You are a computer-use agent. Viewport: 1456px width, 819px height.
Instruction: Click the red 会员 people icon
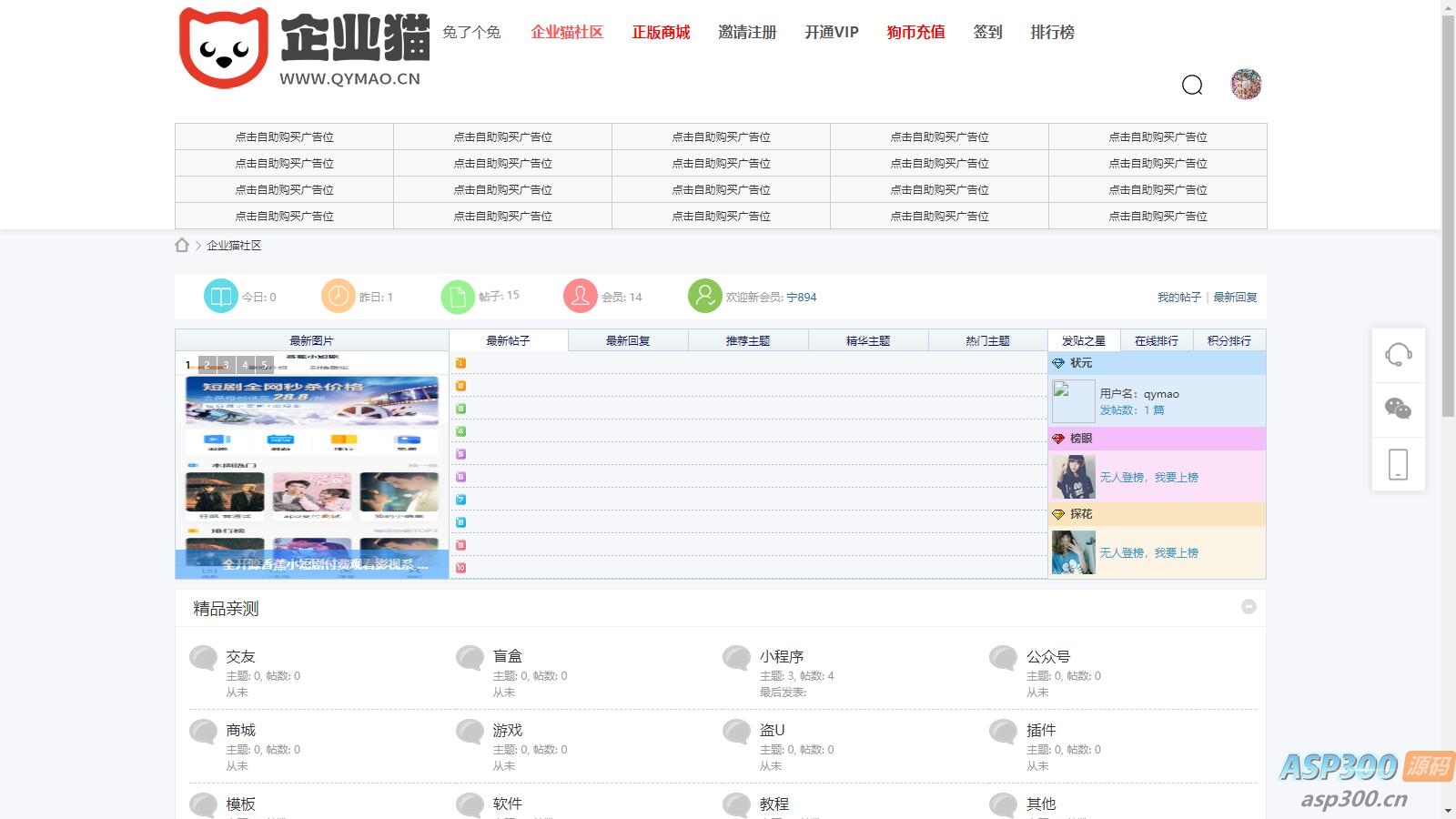[x=580, y=296]
